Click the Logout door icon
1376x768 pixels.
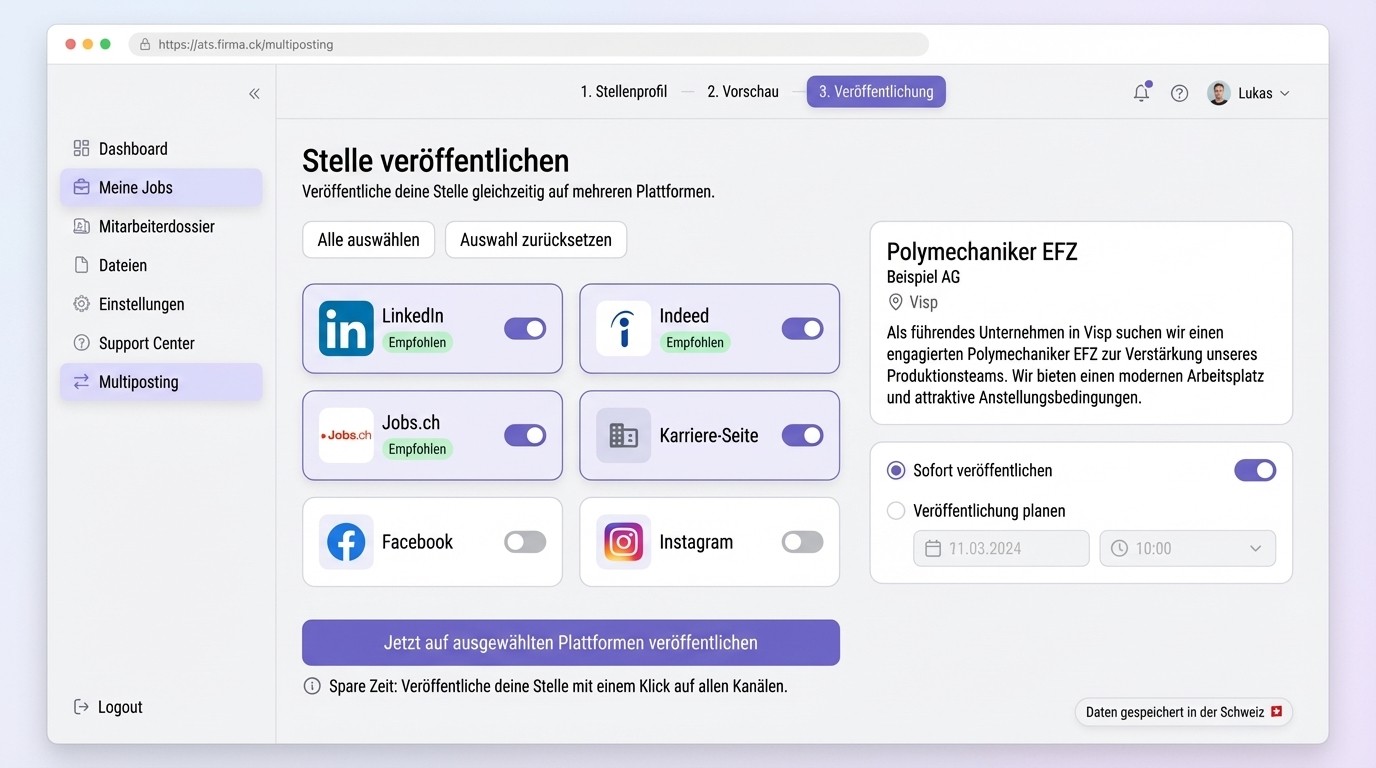81,707
